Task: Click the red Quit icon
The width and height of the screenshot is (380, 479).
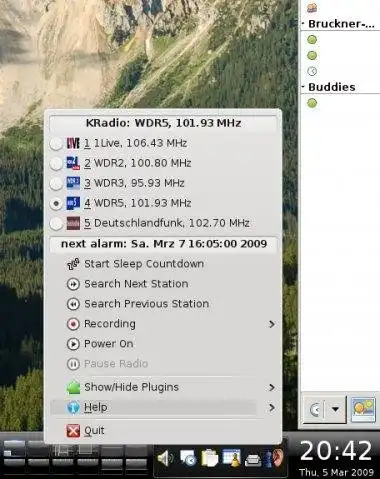Action: click(73, 431)
